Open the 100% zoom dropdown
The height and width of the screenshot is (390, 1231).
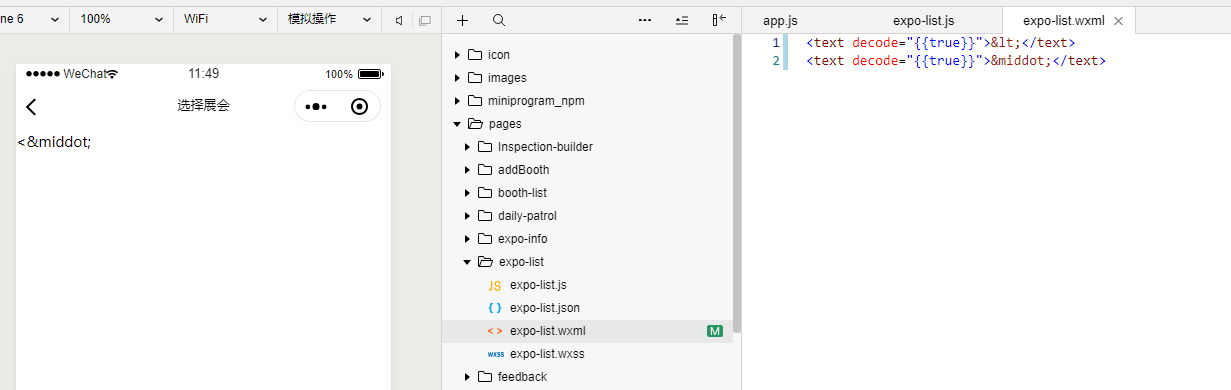pos(122,19)
